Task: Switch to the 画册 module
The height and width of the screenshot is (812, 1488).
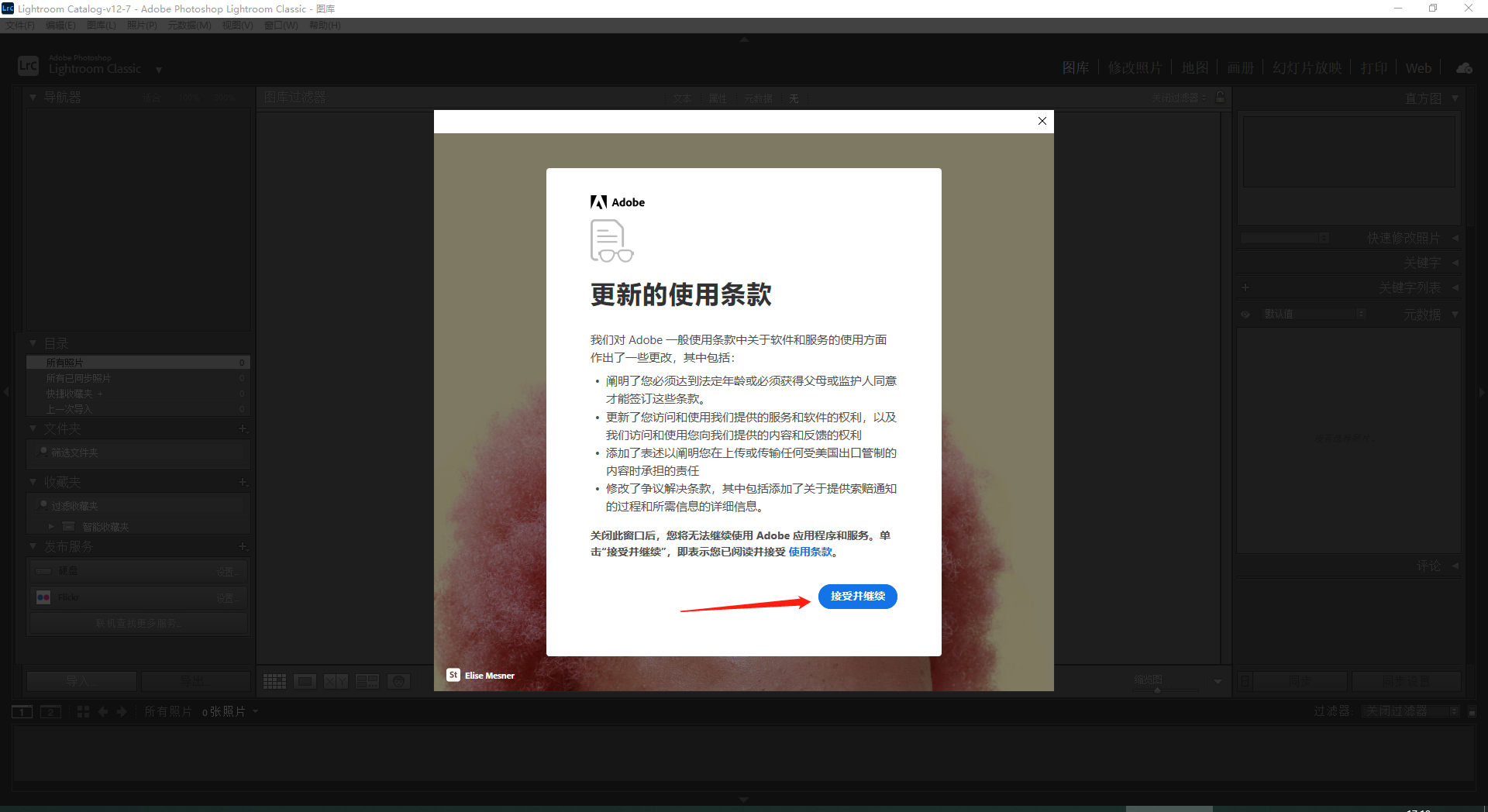Action: (1240, 68)
